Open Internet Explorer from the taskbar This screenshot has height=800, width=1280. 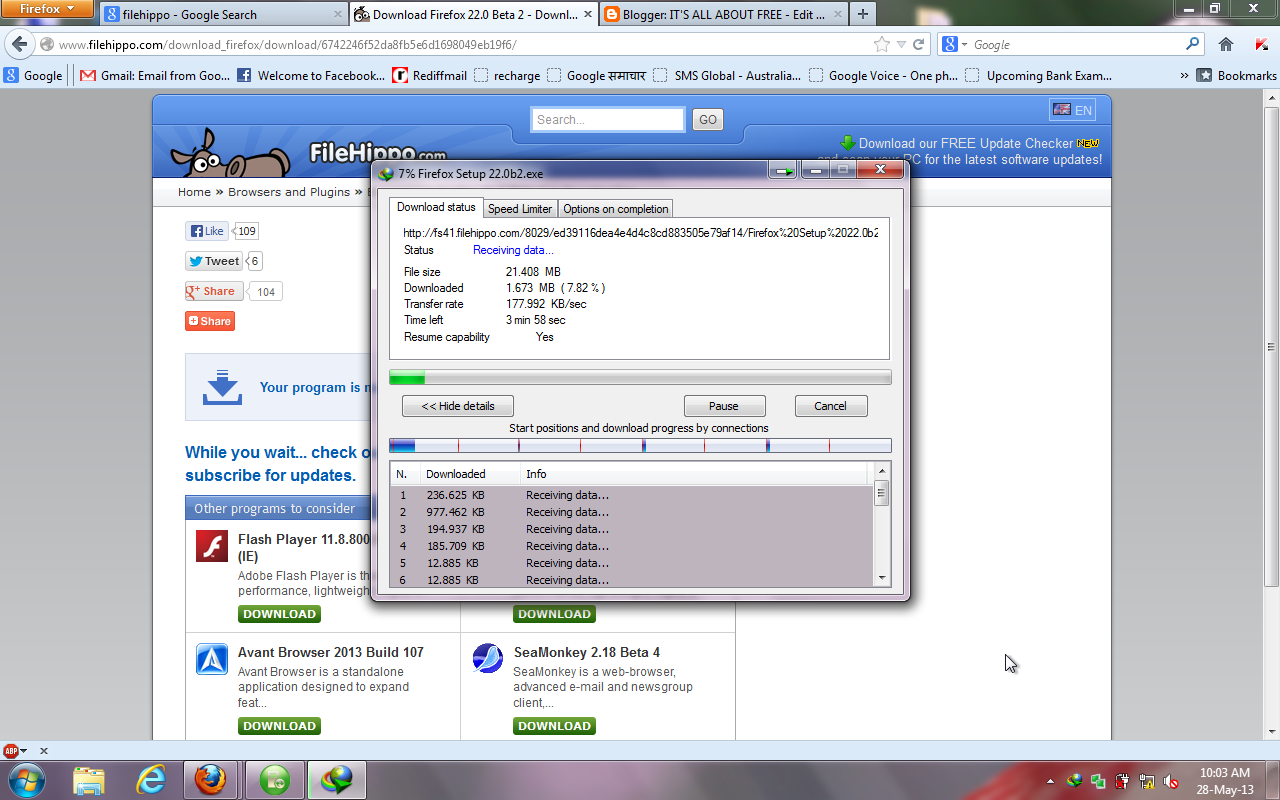[x=151, y=780]
